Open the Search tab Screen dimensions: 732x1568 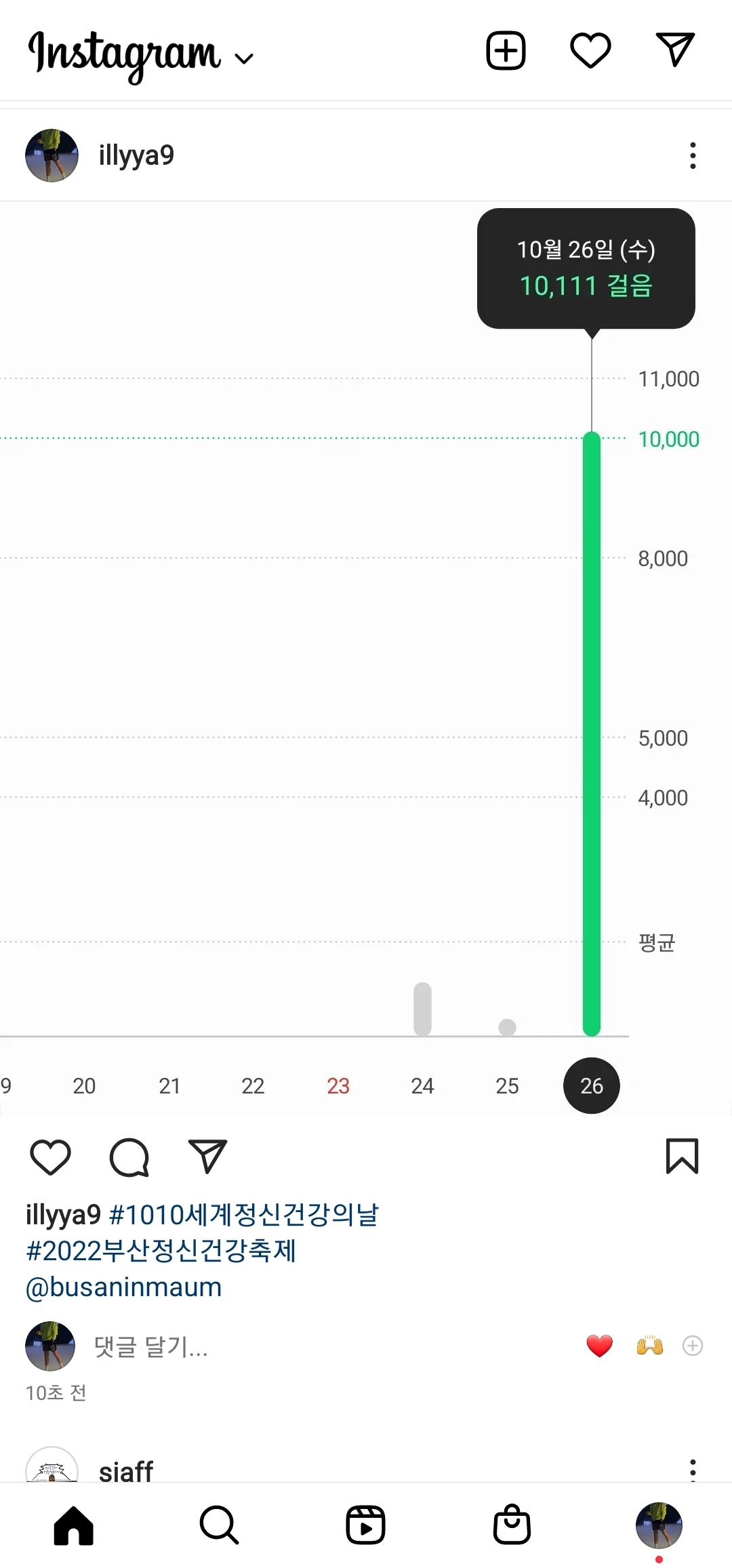tap(220, 1525)
